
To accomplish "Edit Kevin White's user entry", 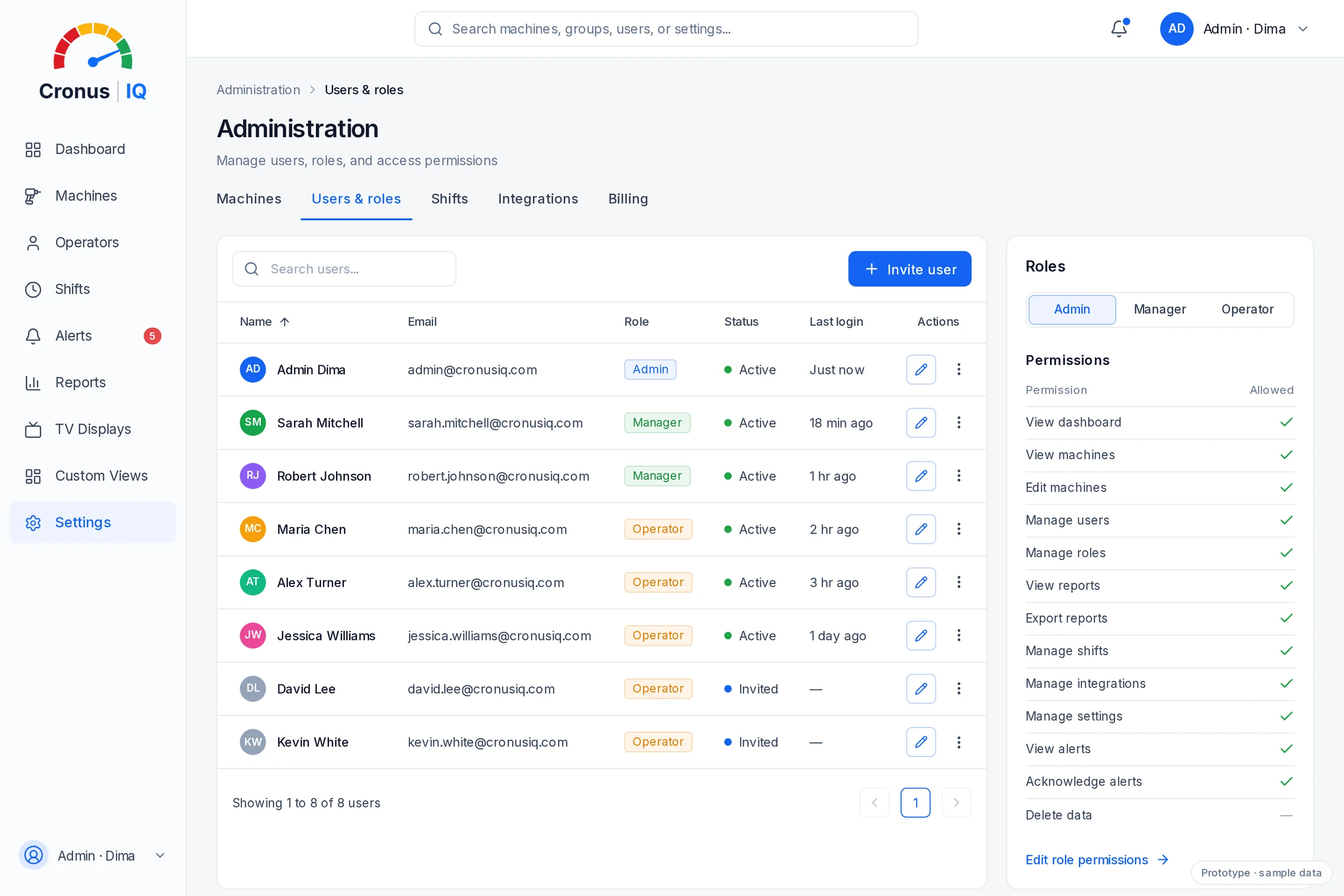I will pyautogui.click(x=921, y=741).
